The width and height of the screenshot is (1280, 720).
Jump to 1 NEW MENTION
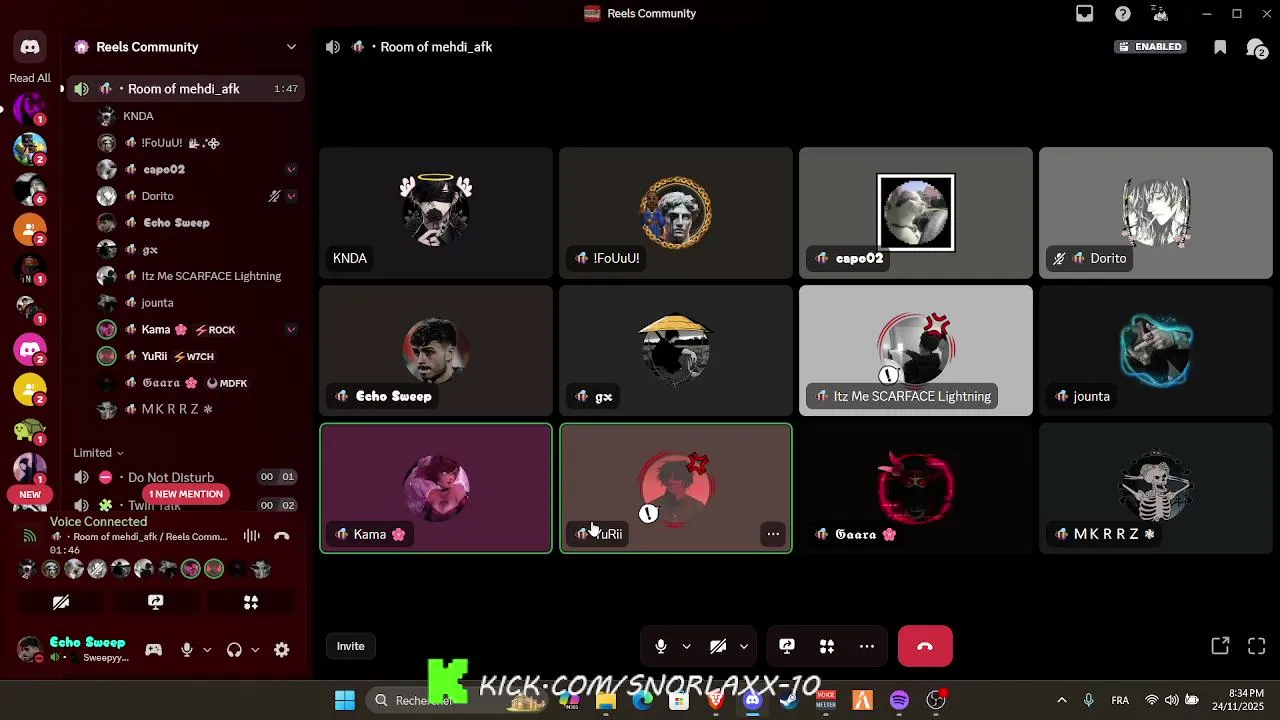[x=185, y=494]
